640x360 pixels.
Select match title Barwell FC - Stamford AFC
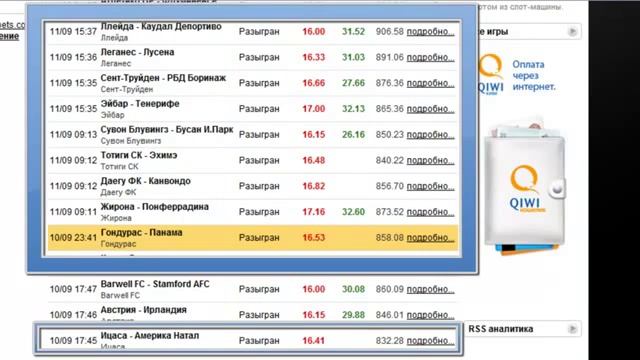155,284
